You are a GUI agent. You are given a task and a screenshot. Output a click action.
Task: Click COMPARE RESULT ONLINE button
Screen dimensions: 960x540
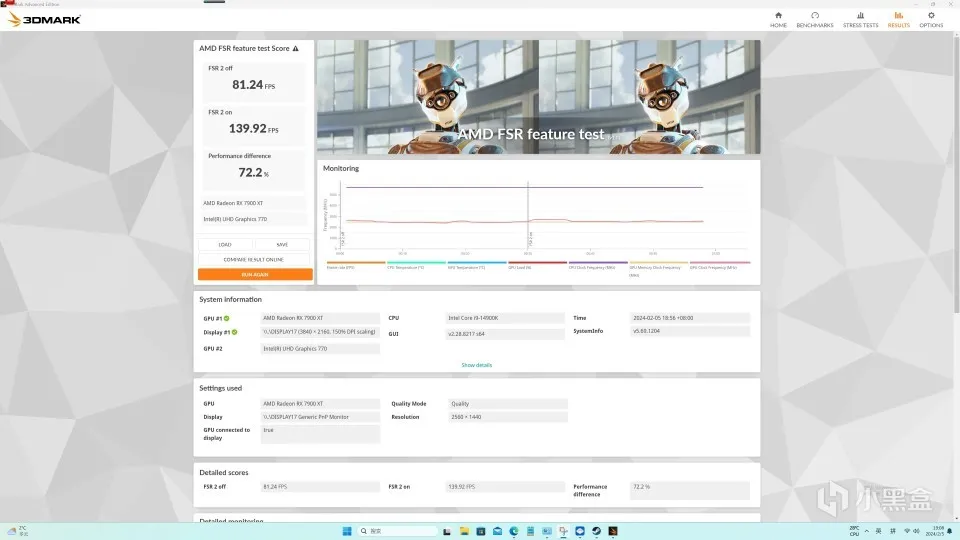pos(254,260)
